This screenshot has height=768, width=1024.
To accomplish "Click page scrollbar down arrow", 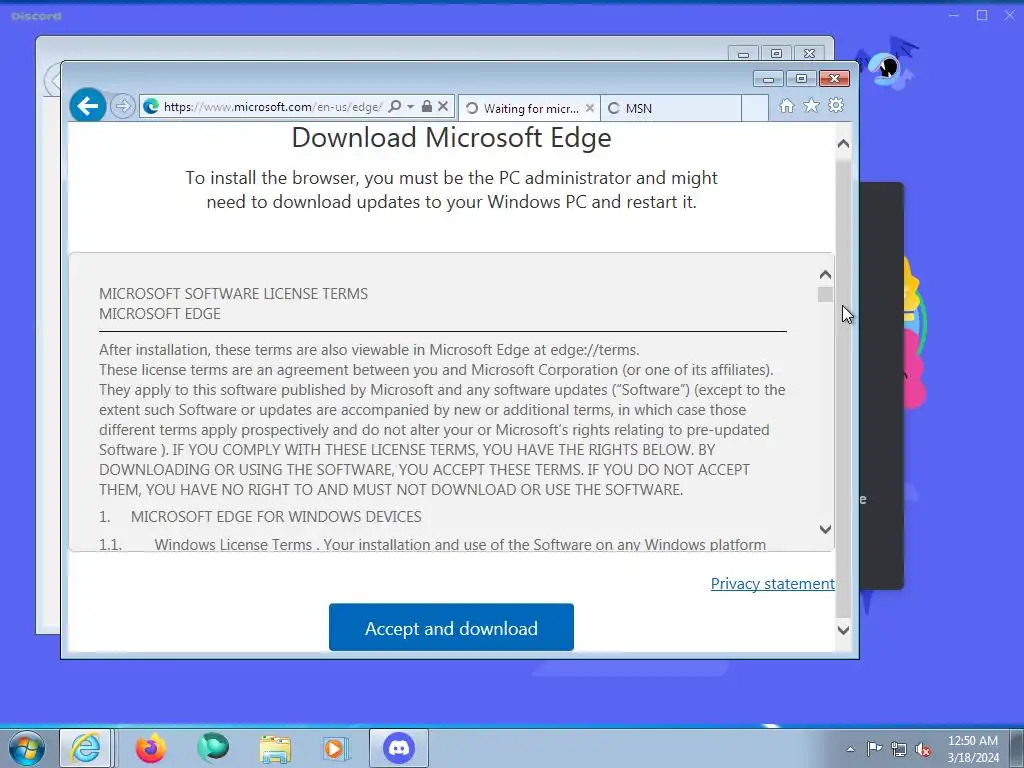I will tap(844, 630).
